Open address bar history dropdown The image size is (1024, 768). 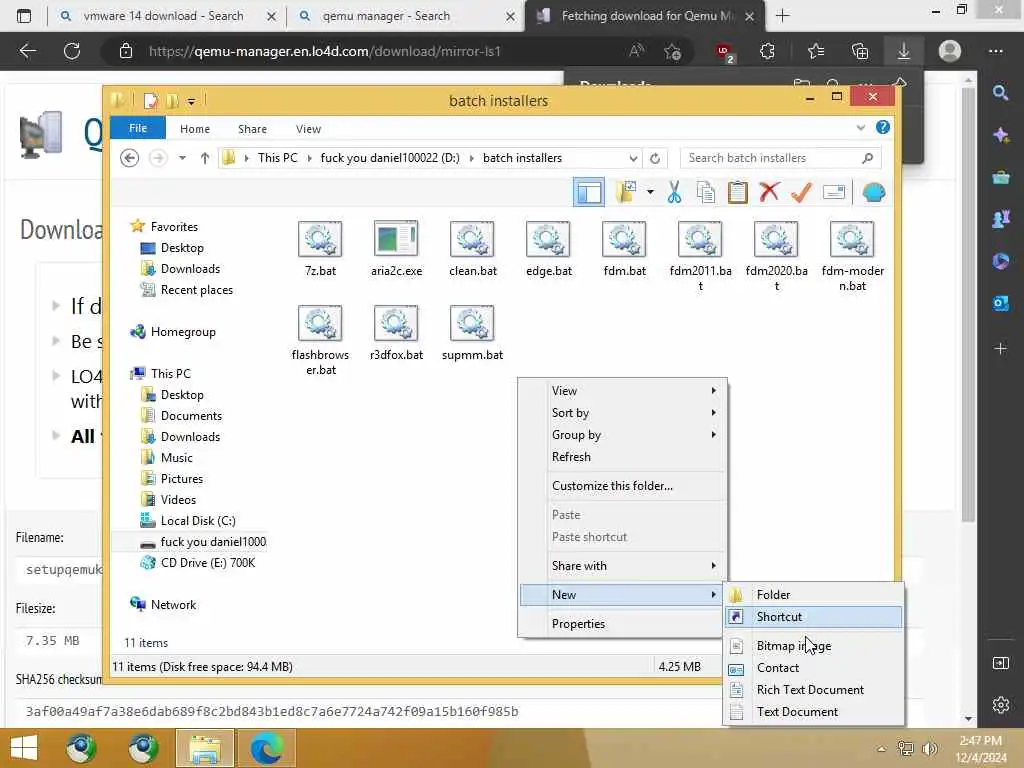[633, 158]
